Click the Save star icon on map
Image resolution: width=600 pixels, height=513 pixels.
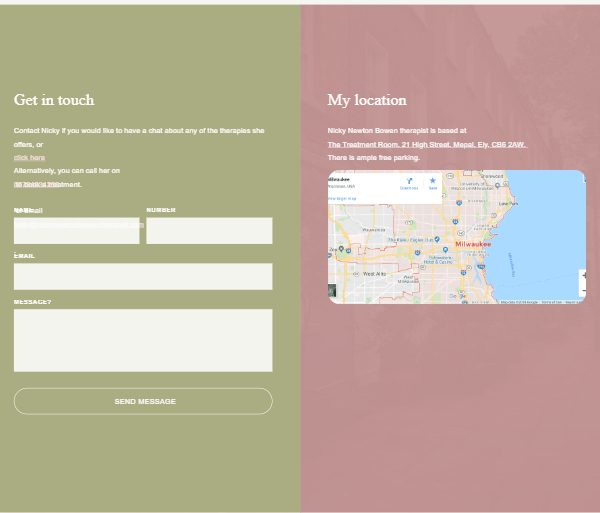[433, 181]
